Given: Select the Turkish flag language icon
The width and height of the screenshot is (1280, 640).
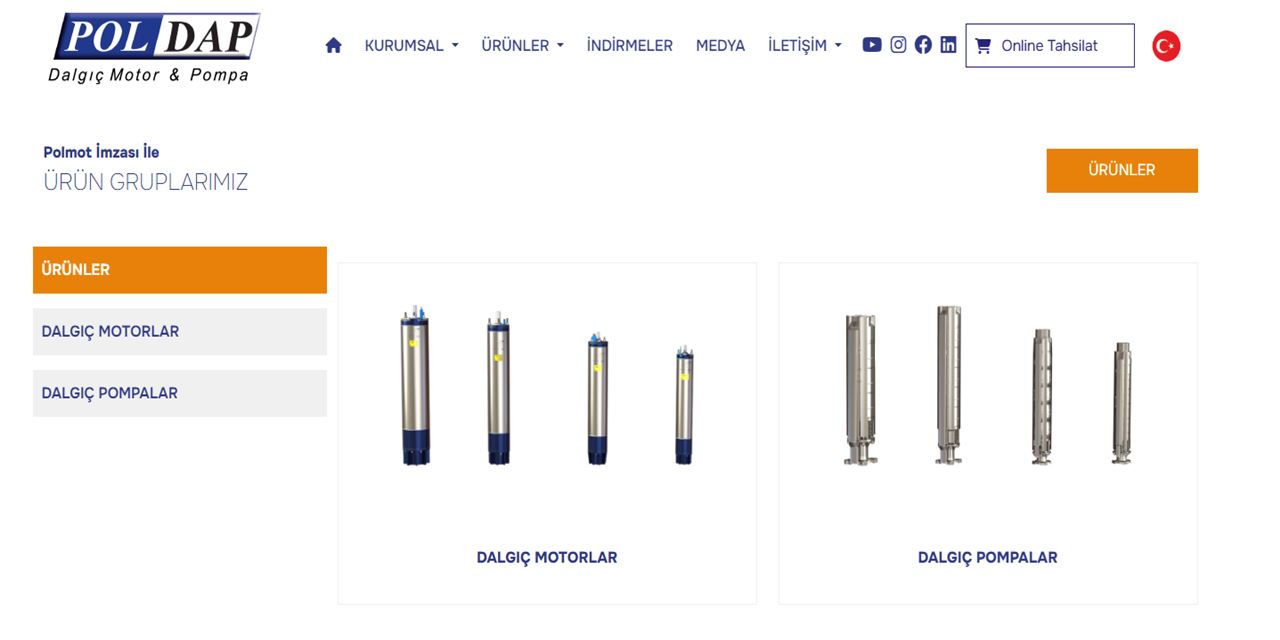Looking at the screenshot, I should pyautogui.click(x=1166, y=46).
